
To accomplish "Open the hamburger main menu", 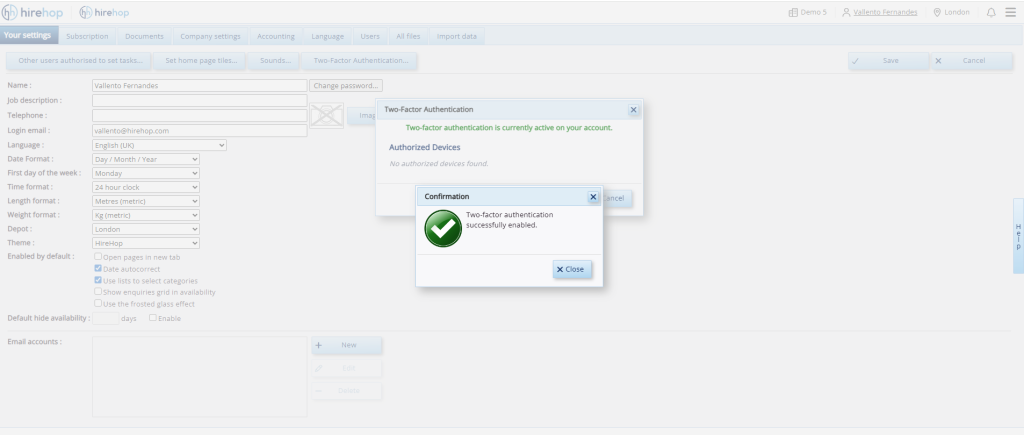I will (1010, 12).
